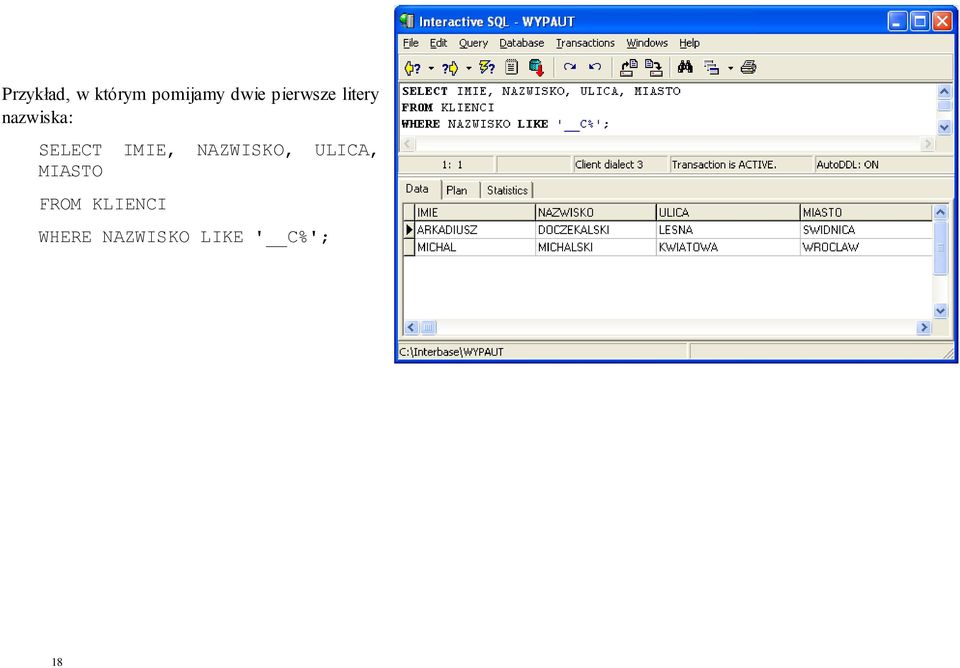Open the Transactions menu
The width and height of the screenshot is (960, 668).
point(585,43)
